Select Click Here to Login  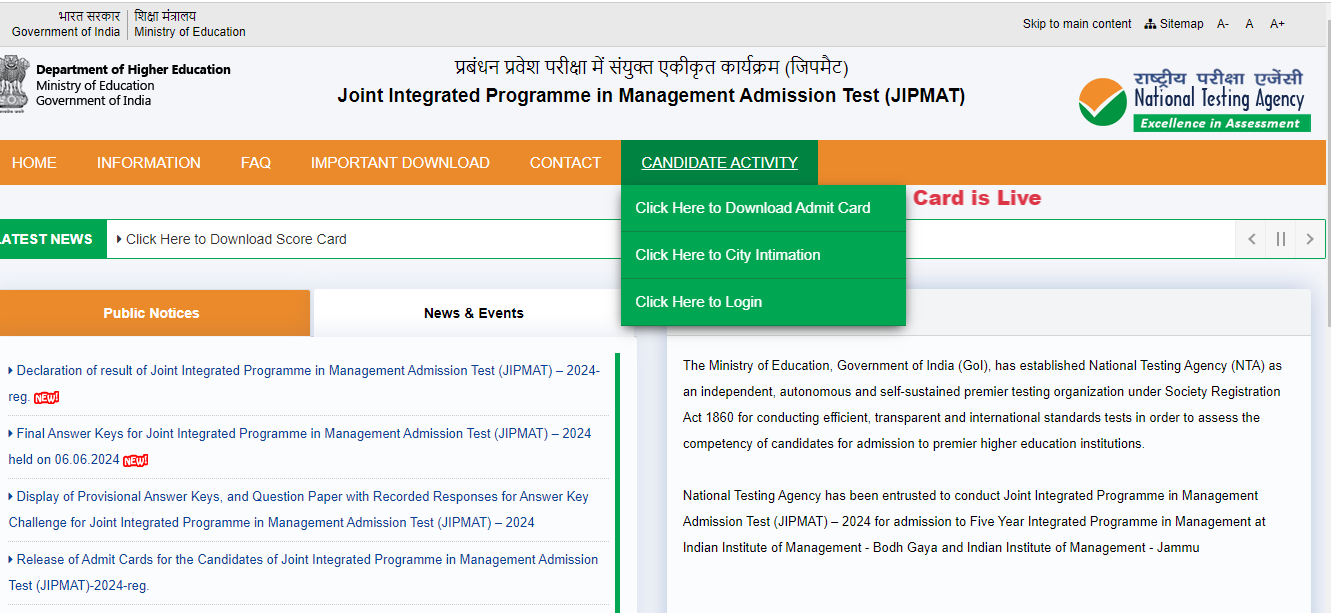click(763, 302)
